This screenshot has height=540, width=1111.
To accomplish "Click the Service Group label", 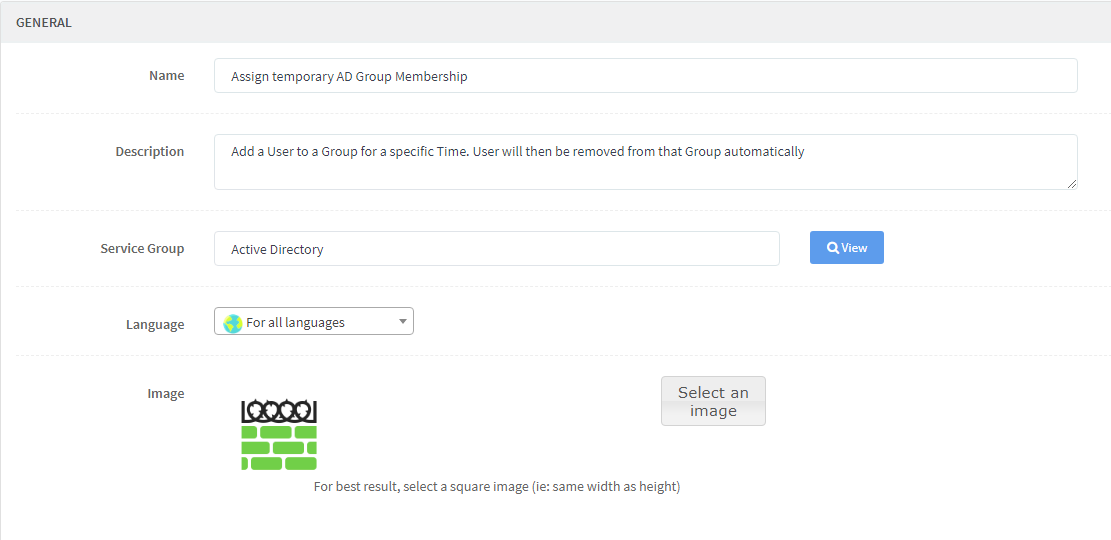I will click(142, 249).
